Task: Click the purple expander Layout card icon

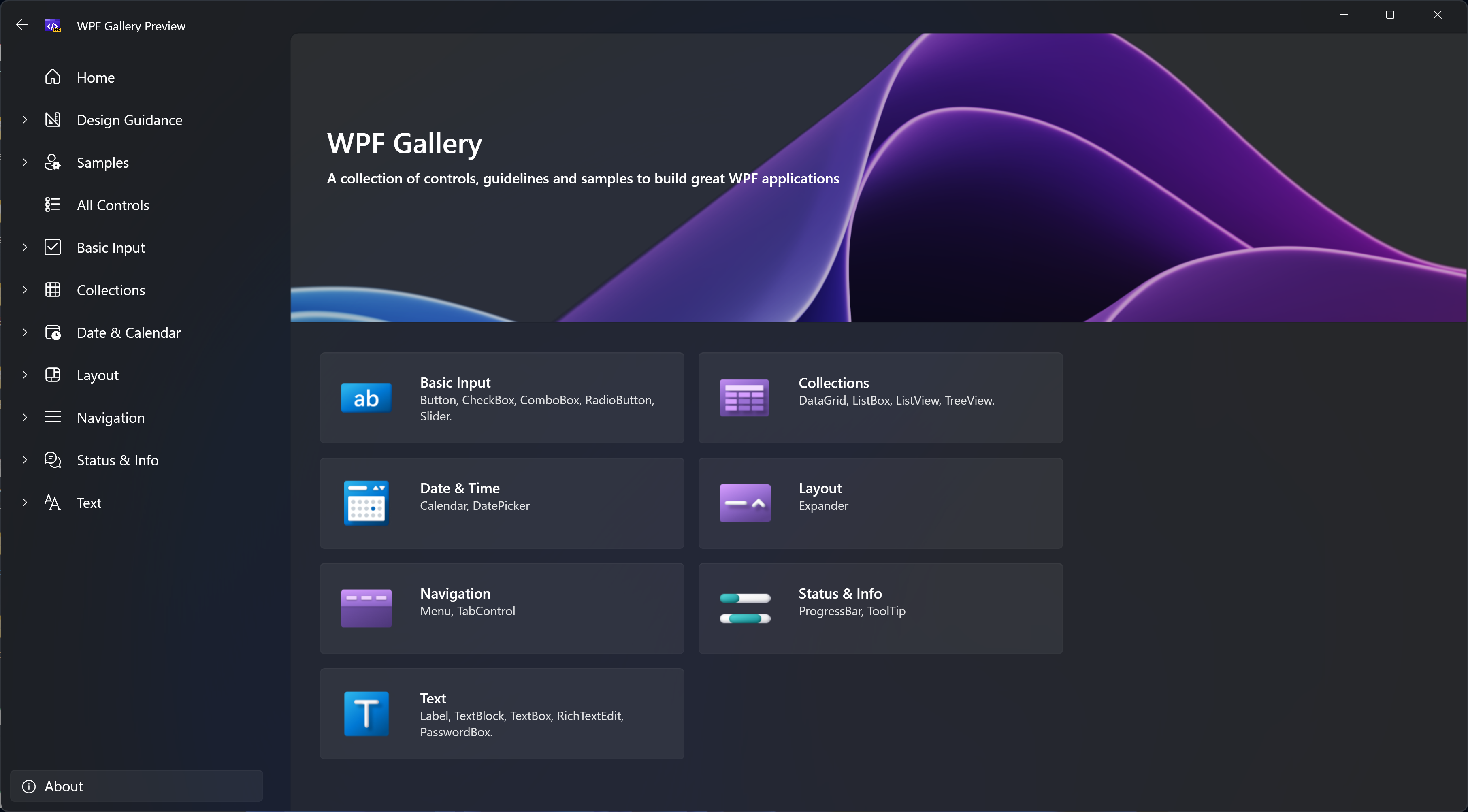Action: [x=745, y=503]
